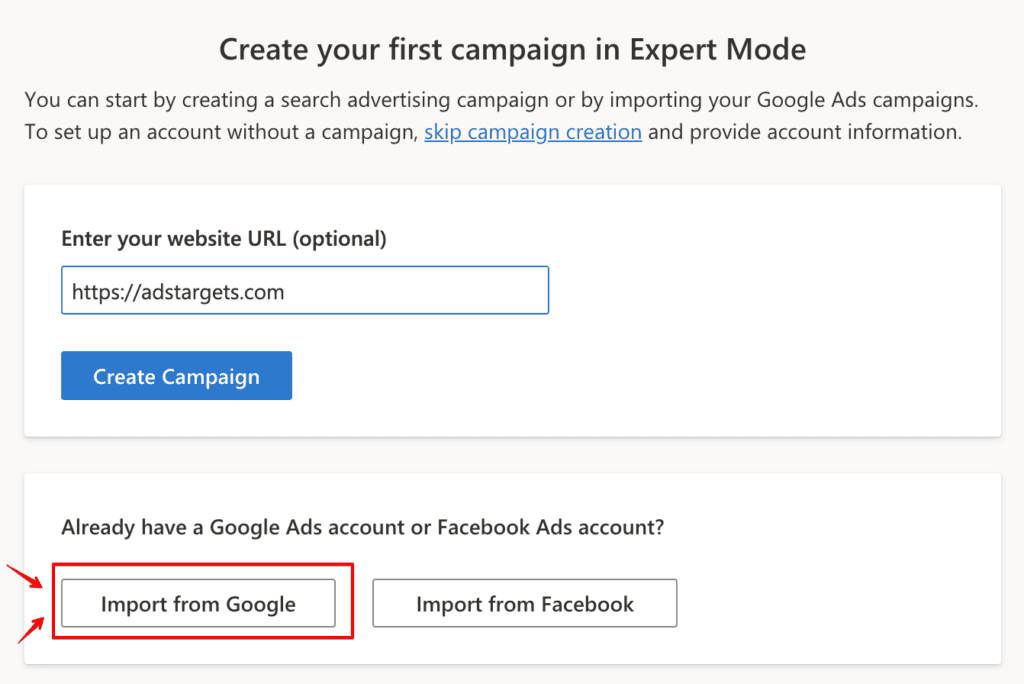Choose Import from Google
1024x684 pixels.
point(198,604)
